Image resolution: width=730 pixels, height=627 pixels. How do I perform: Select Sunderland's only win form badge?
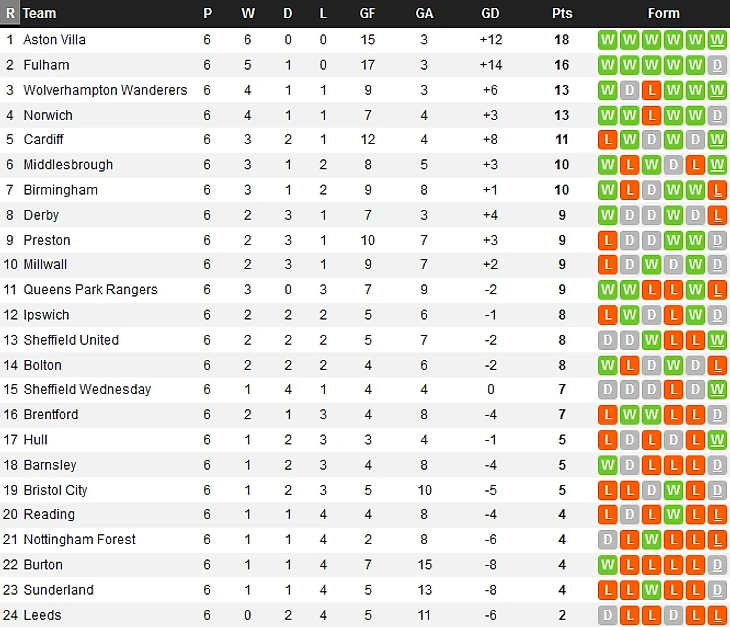[651, 590]
